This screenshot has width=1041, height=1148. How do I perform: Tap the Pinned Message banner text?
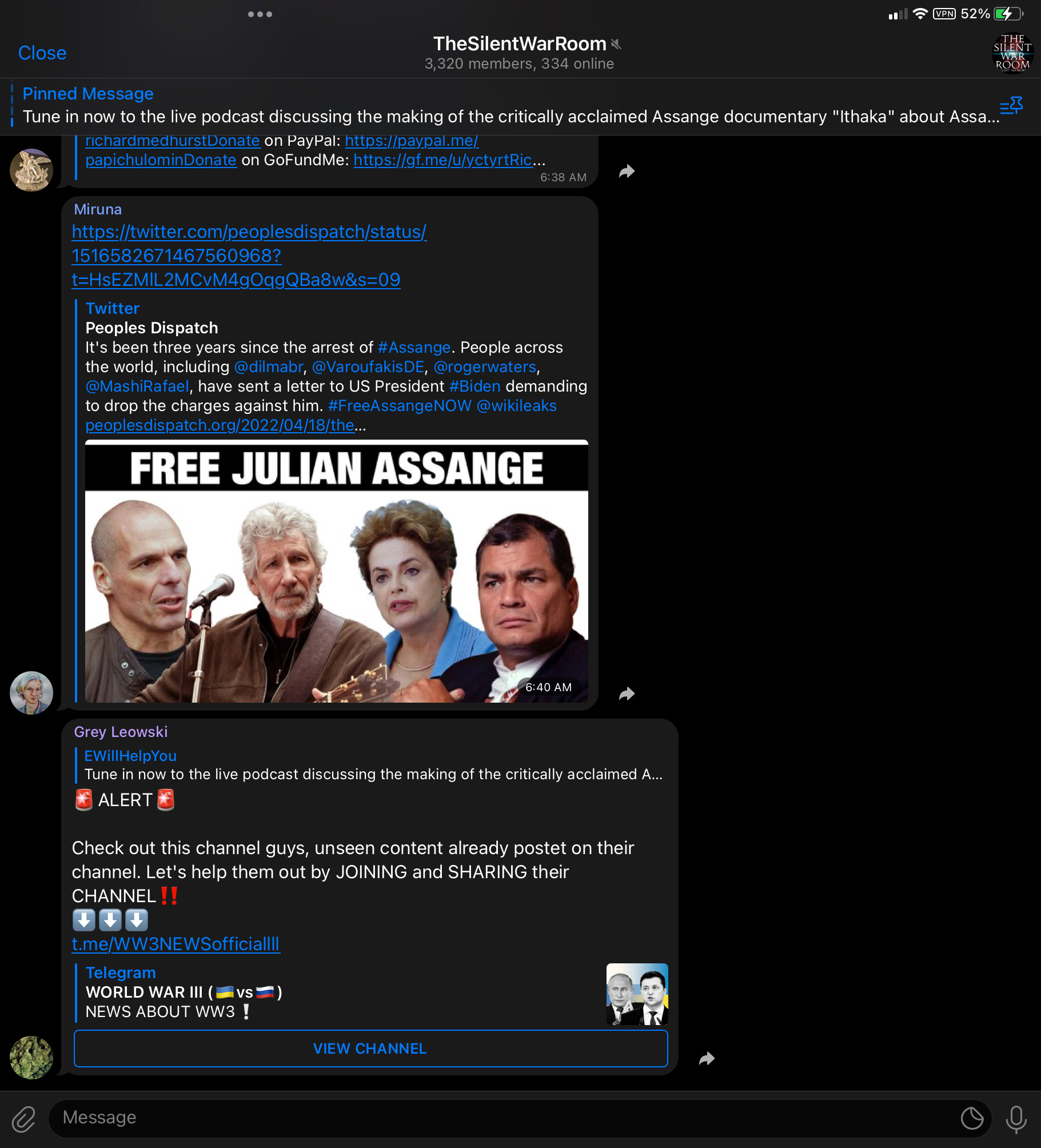511,106
